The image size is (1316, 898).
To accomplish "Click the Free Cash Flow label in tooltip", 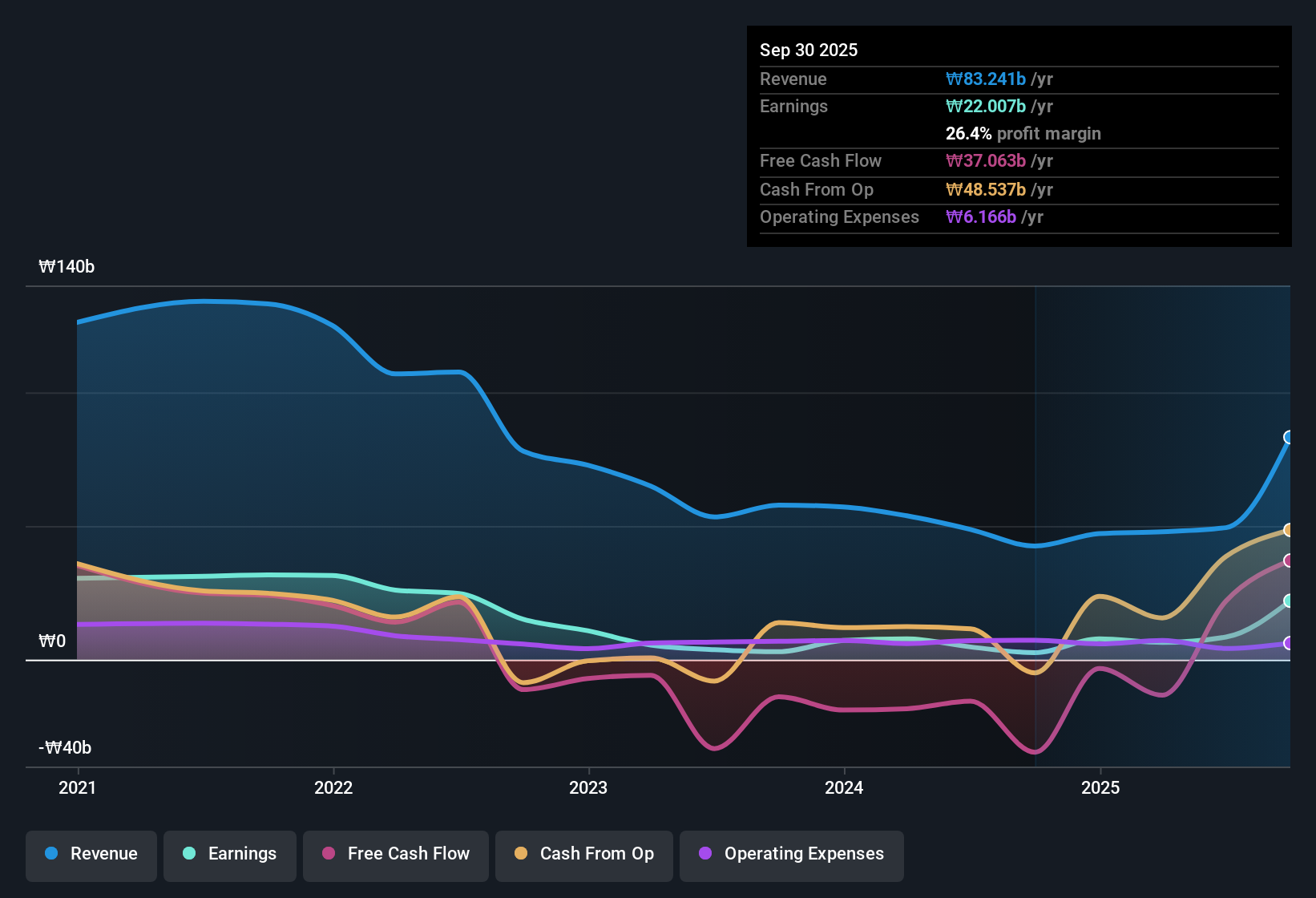I will 821,160.
